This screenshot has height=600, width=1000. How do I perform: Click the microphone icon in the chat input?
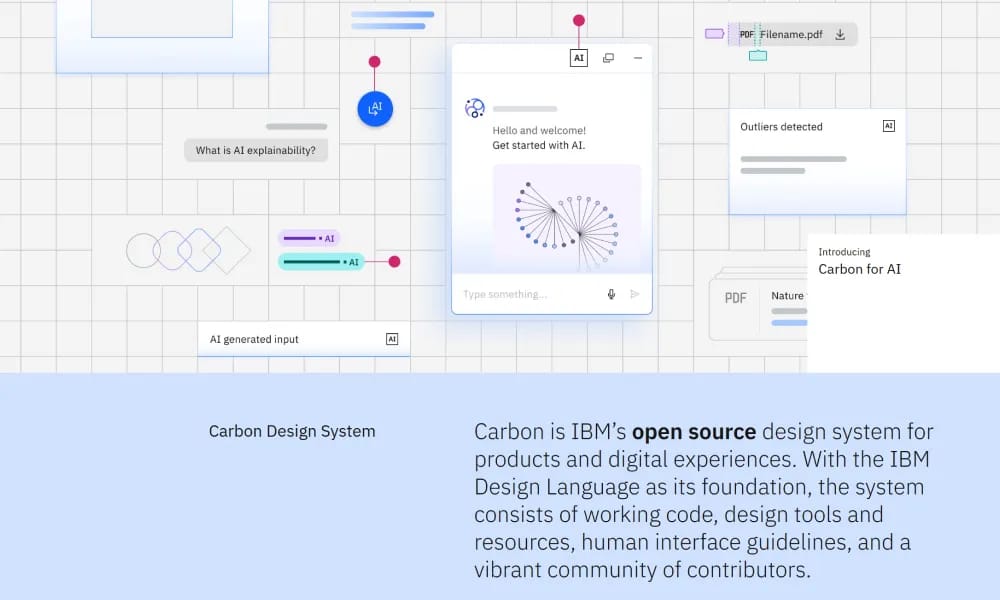tap(611, 294)
